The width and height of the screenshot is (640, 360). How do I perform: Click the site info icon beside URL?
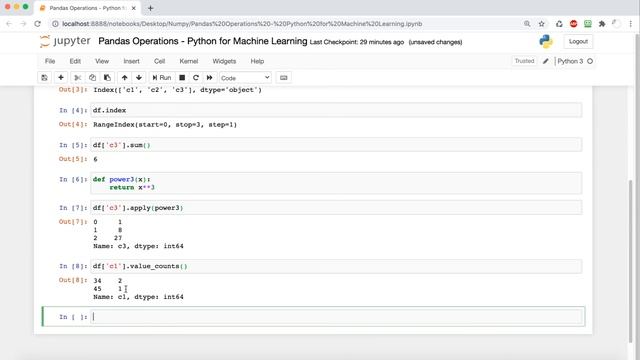point(55,24)
